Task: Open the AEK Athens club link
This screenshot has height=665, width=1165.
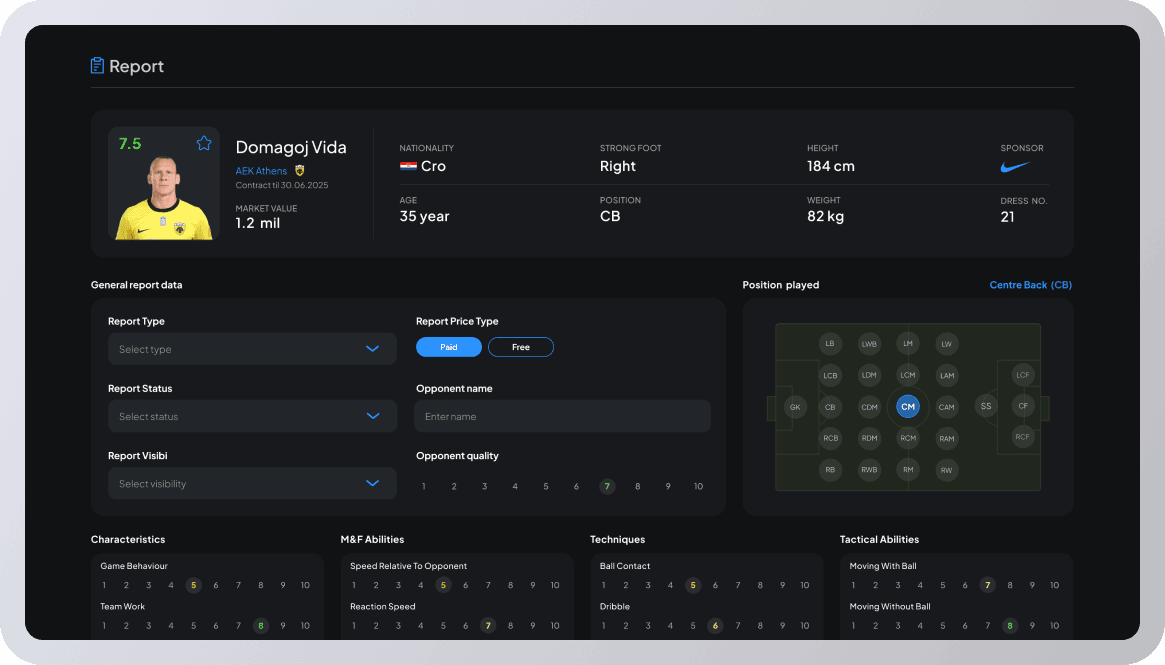Action: [261, 171]
